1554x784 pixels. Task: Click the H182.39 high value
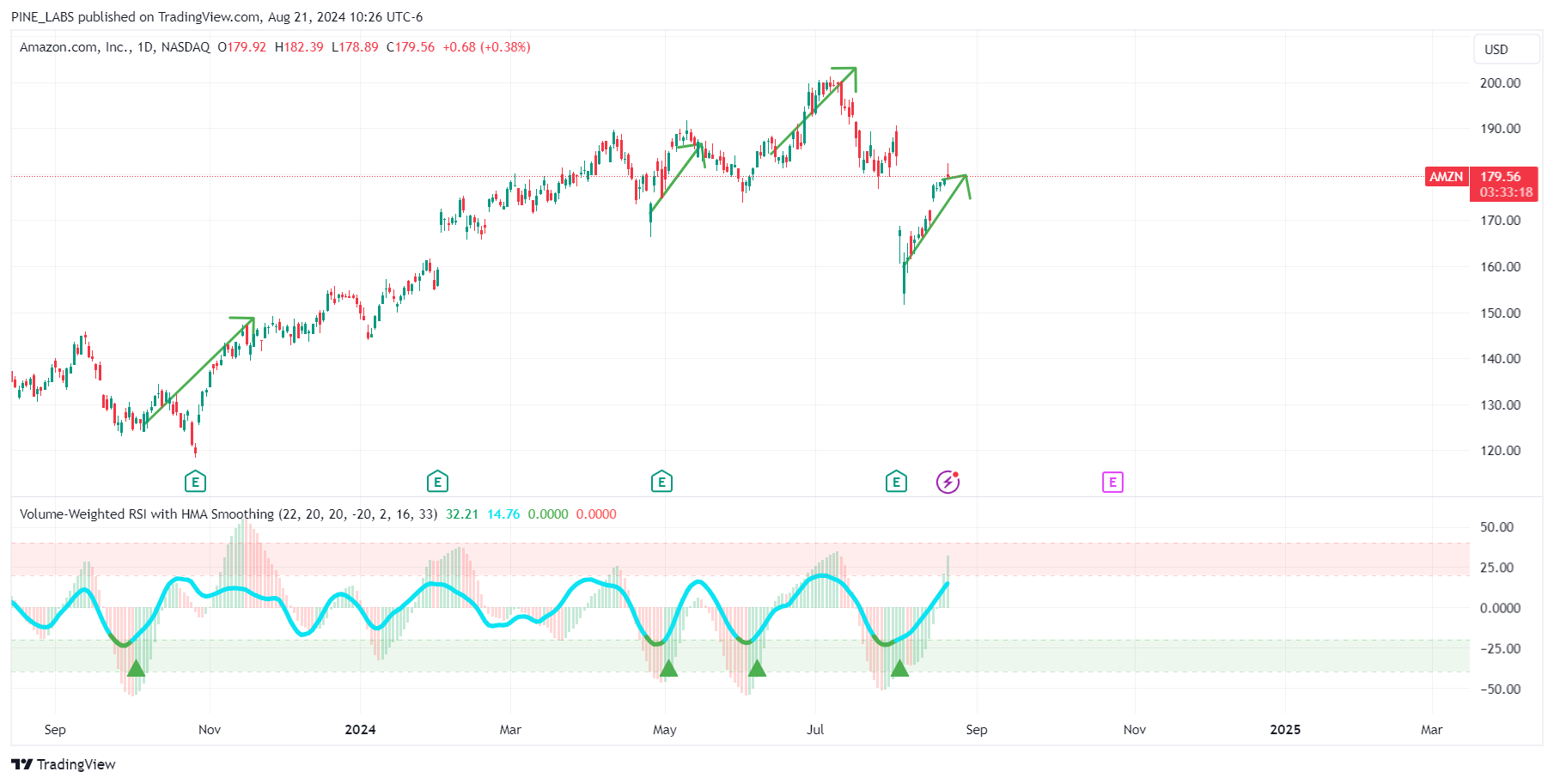(x=299, y=47)
